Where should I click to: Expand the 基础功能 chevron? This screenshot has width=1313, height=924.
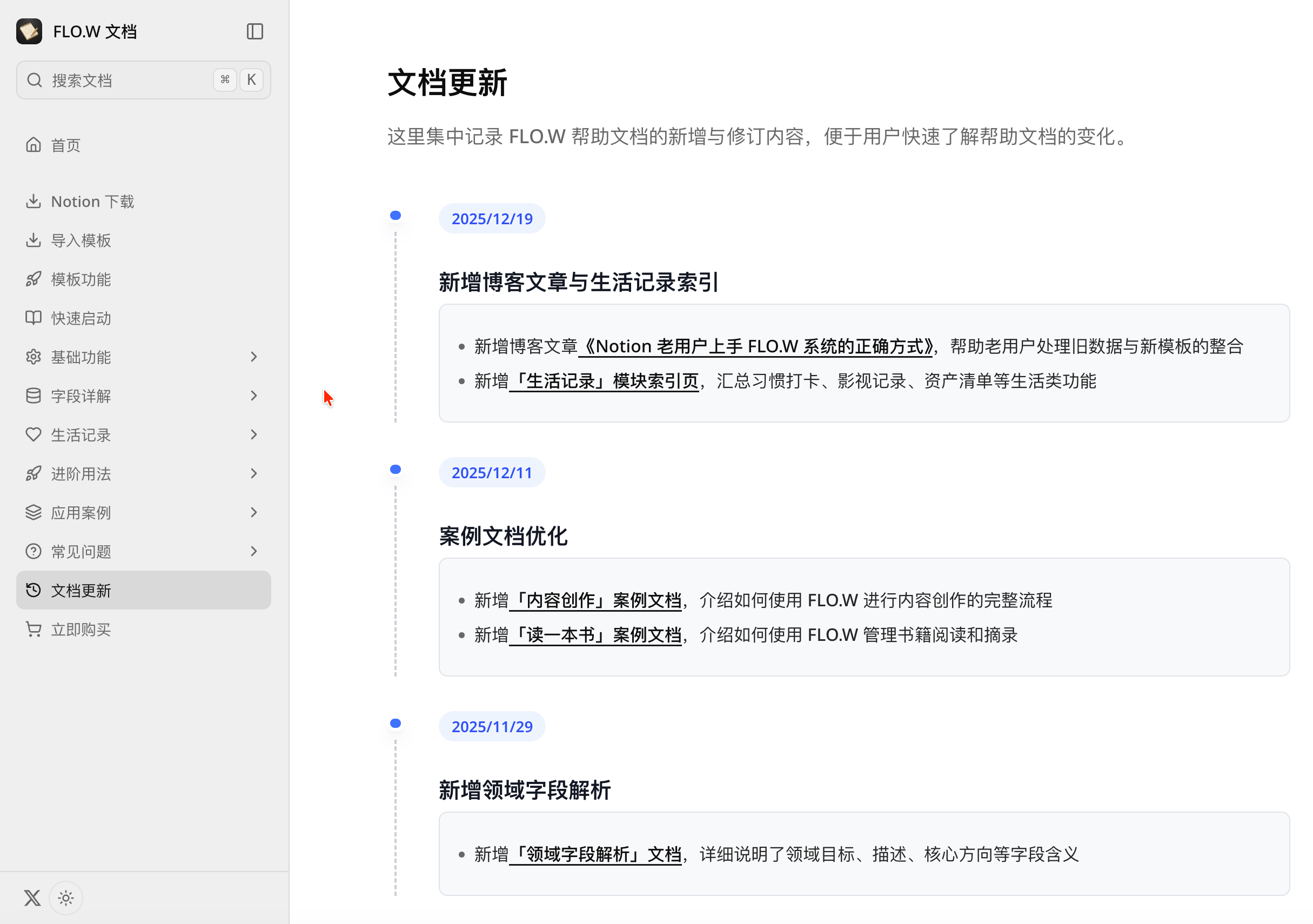tap(254, 357)
